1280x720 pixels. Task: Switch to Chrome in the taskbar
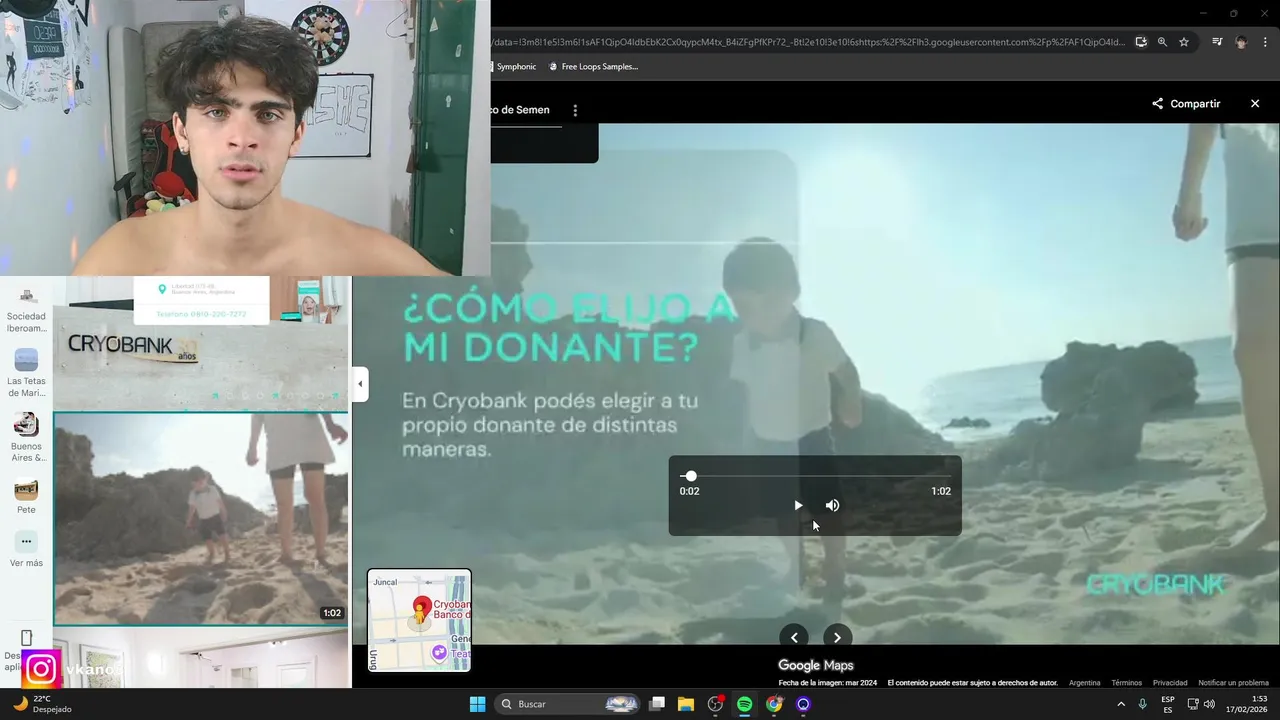pyautogui.click(x=774, y=704)
